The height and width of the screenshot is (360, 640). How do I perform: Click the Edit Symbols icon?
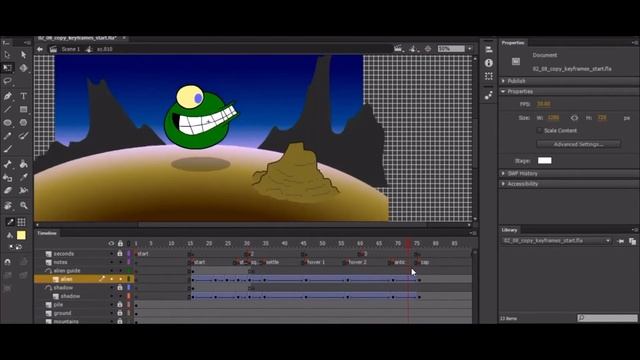tap(413, 49)
